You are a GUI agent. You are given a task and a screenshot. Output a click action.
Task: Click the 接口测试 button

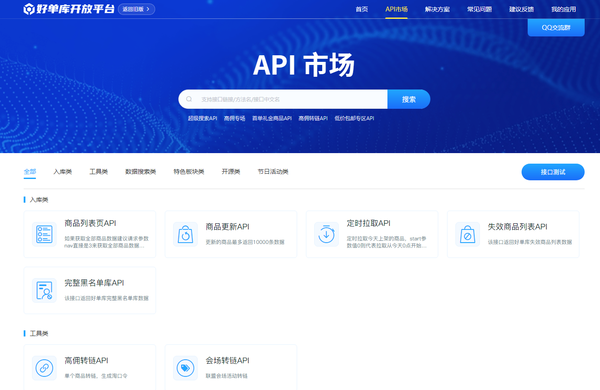pos(553,172)
